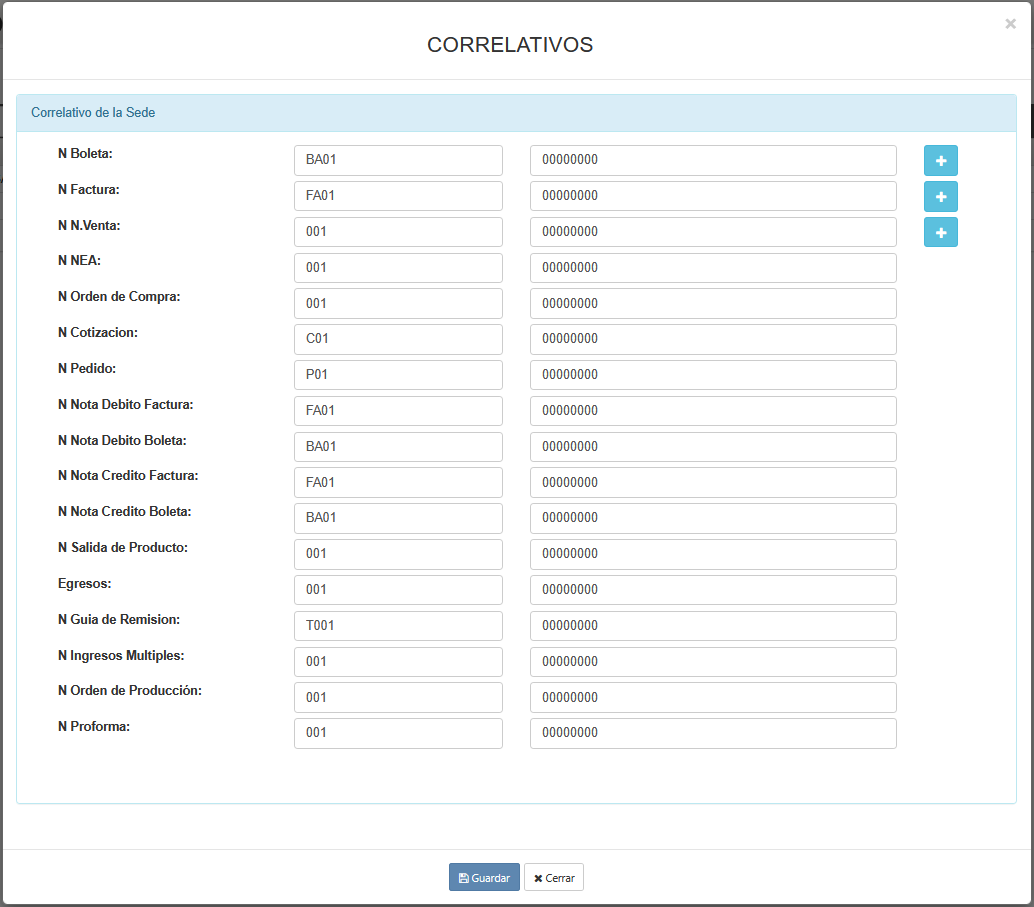Focus the N Proforma series field
The height and width of the screenshot is (907, 1034).
click(x=398, y=733)
